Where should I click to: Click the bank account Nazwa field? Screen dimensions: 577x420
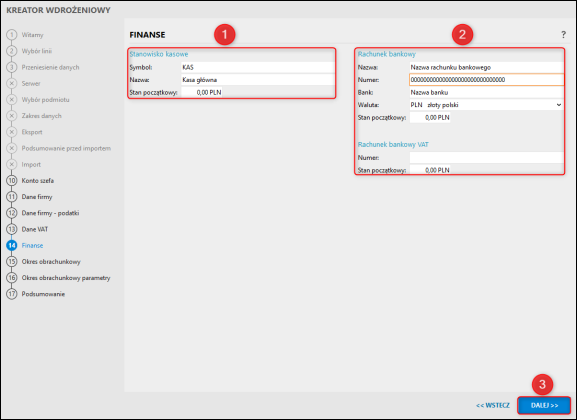486,67
